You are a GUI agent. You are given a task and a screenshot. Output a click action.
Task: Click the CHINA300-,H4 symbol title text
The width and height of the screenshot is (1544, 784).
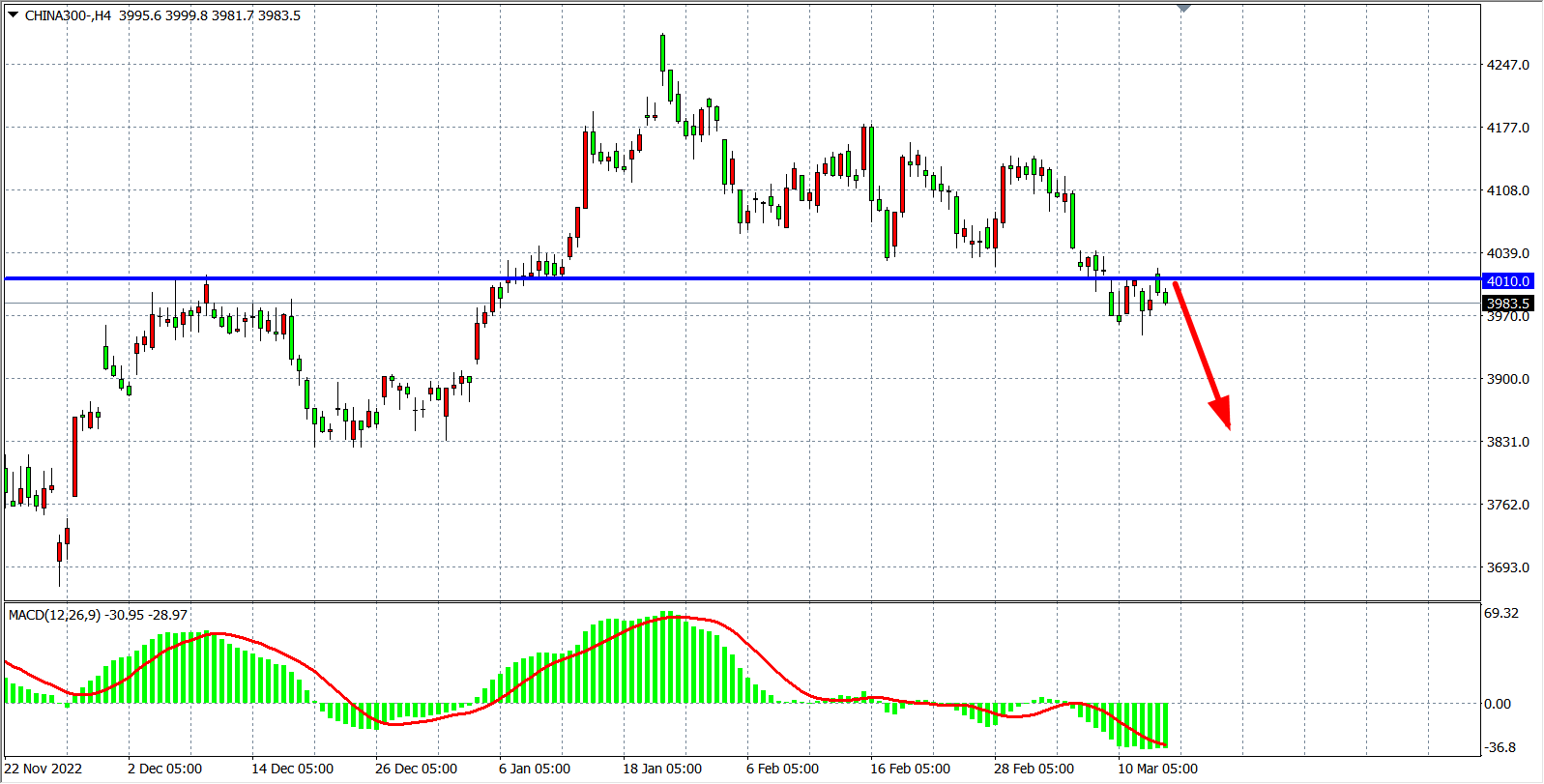coord(68,15)
